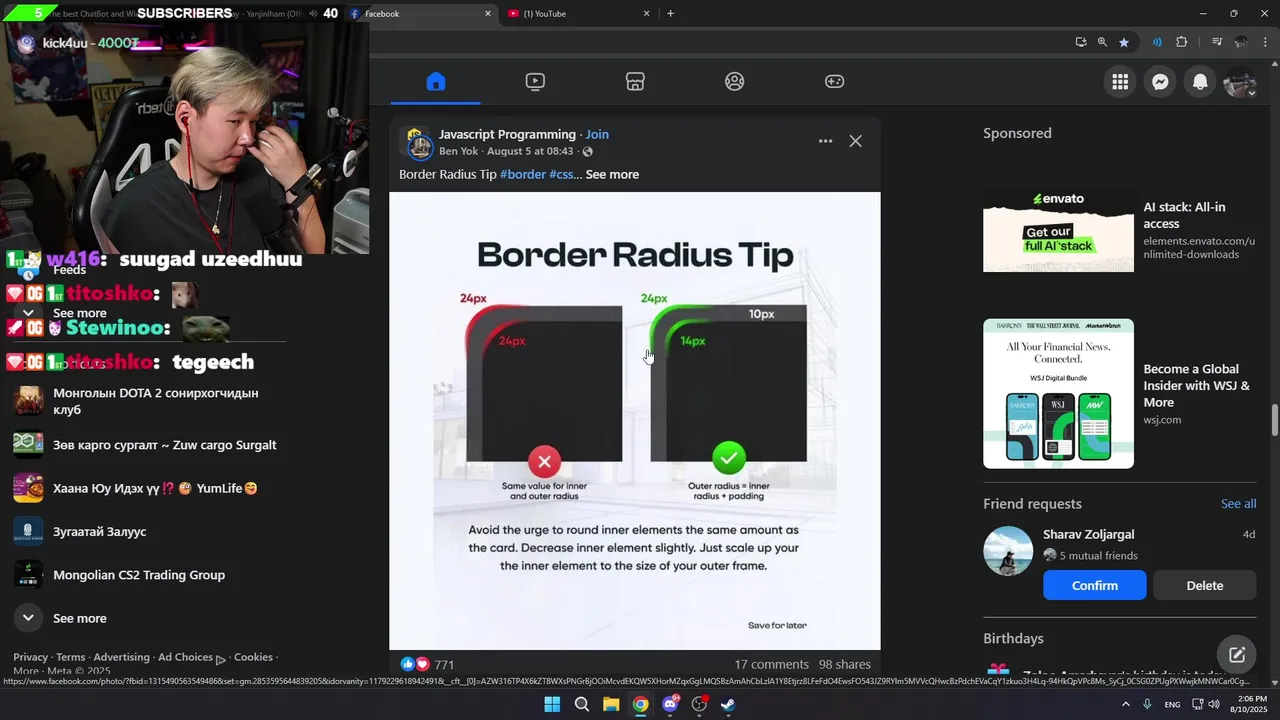The height and width of the screenshot is (720, 1280).
Task: See all friend requests
Action: tap(1238, 503)
